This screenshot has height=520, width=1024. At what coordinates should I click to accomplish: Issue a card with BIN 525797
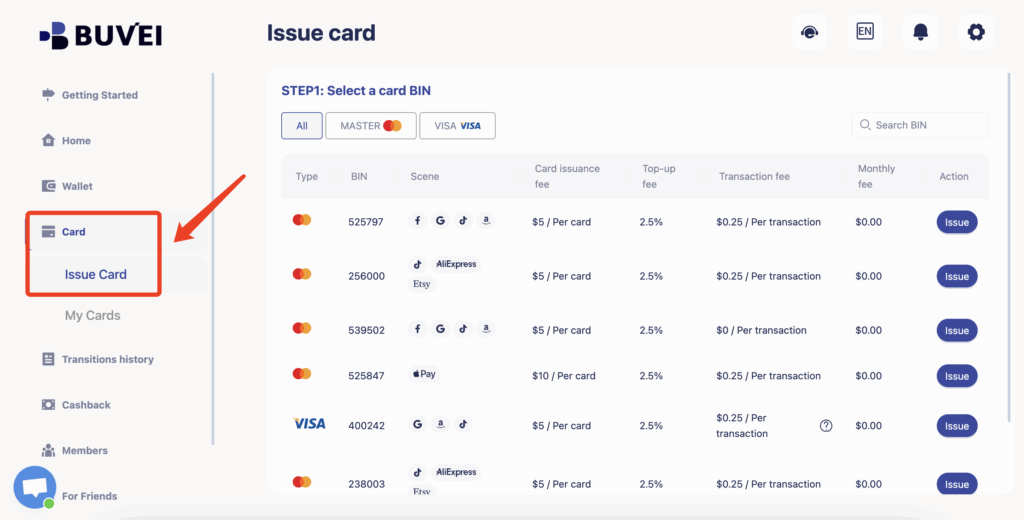click(x=956, y=222)
